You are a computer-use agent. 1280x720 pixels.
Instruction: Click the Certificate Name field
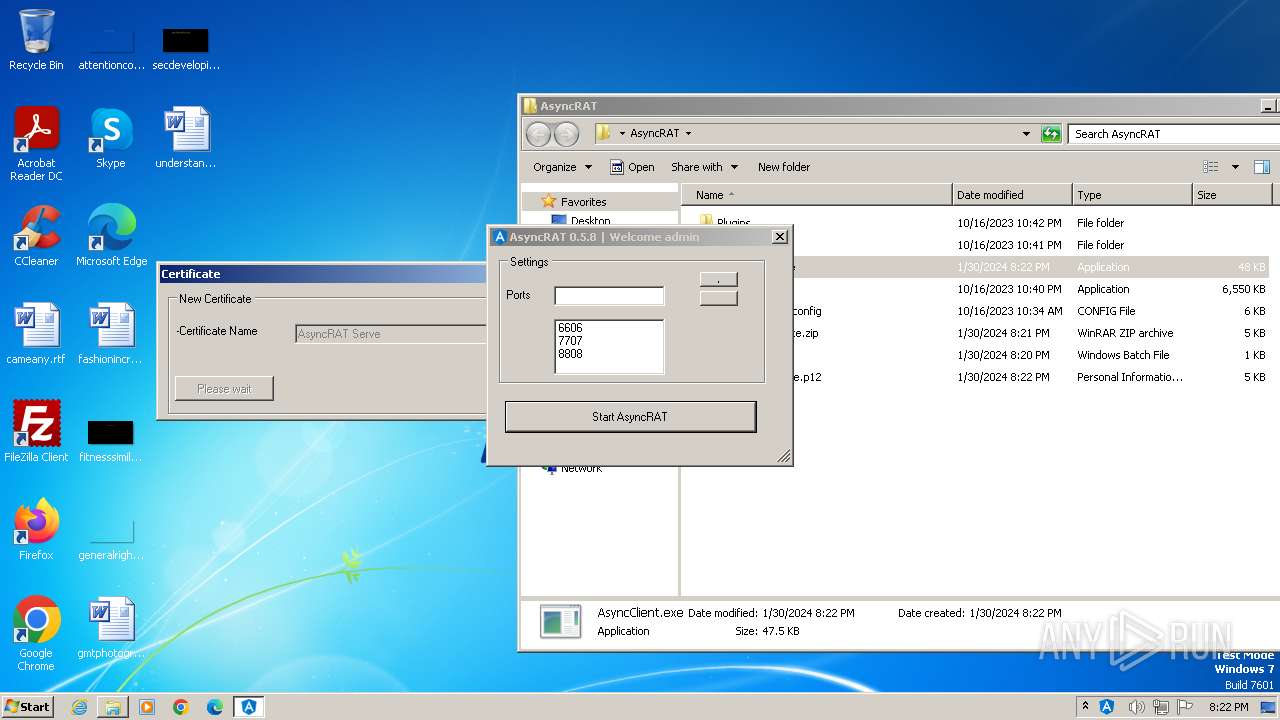click(x=391, y=334)
